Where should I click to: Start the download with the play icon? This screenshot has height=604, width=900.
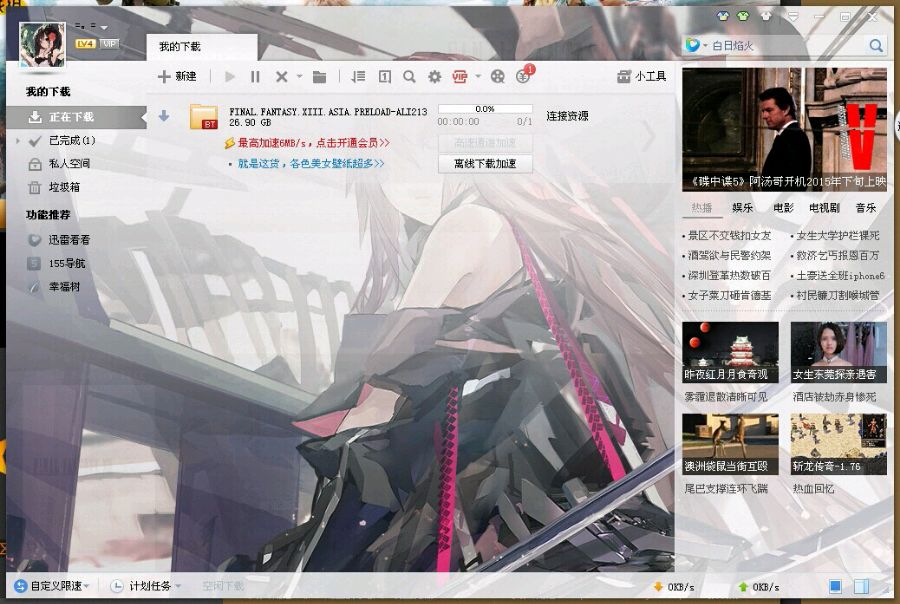(x=230, y=76)
